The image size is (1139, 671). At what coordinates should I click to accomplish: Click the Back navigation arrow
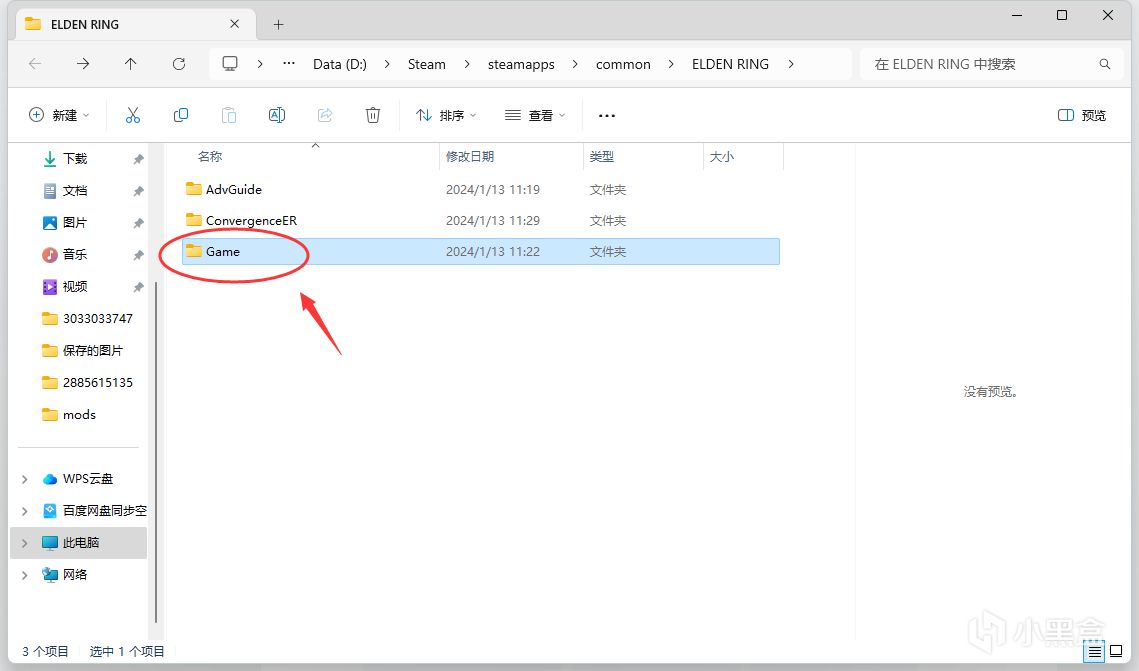(x=35, y=64)
